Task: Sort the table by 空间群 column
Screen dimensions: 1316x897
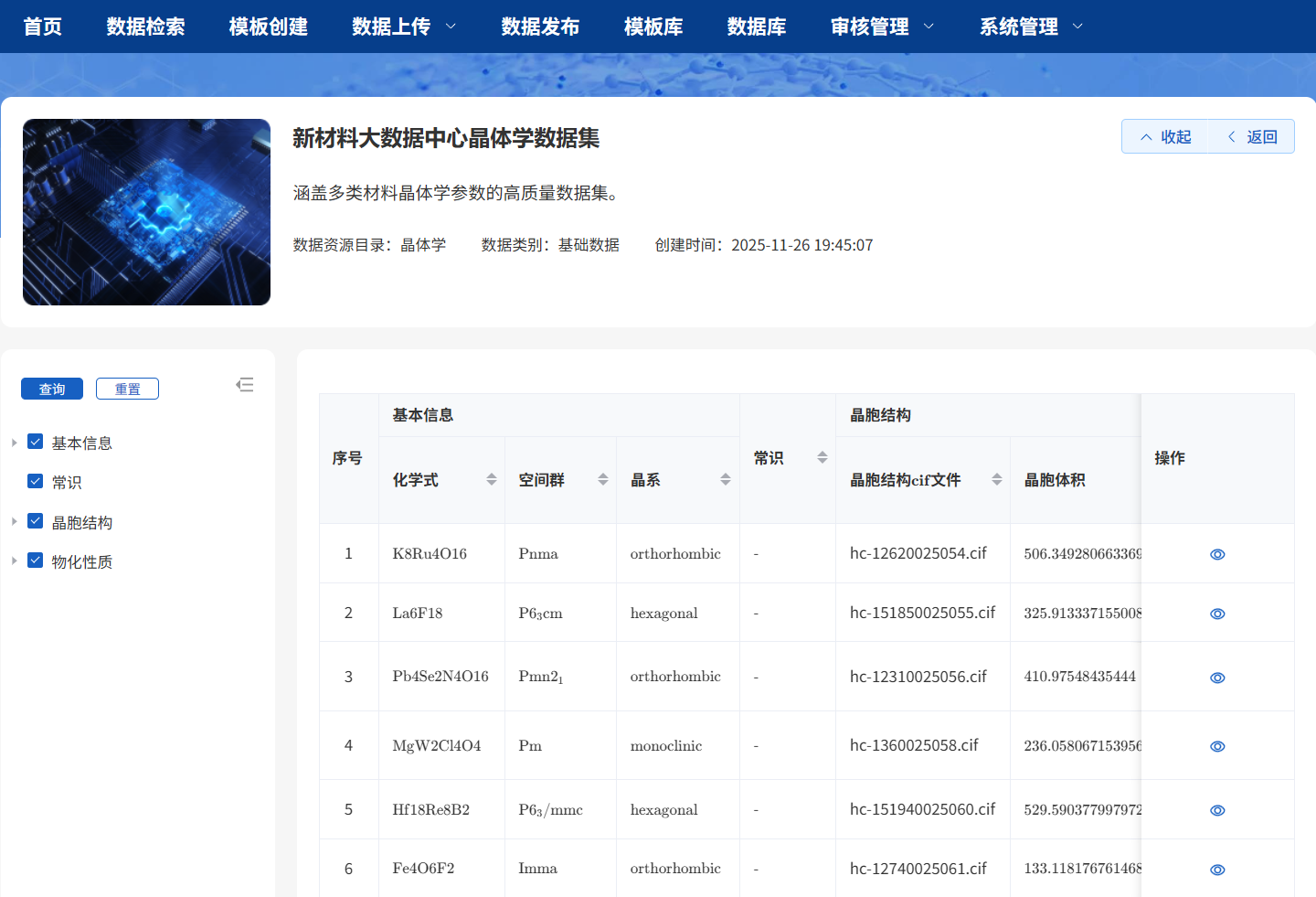Action: click(602, 478)
